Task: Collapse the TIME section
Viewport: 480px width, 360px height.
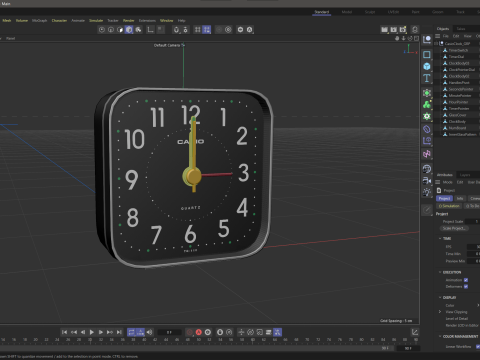Action: 440,238
